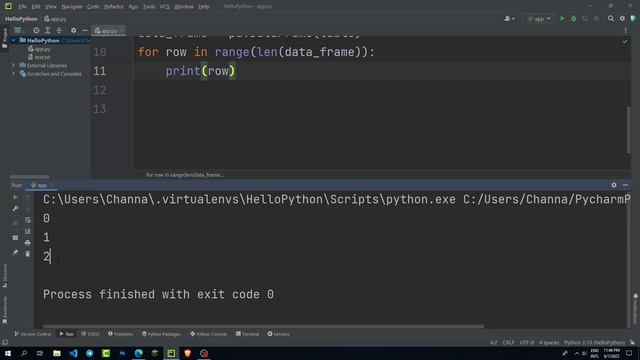Toggle scroll to end in Run console
This screenshot has height=360, width=640.
pyautogui.click(x=28, y=231)
